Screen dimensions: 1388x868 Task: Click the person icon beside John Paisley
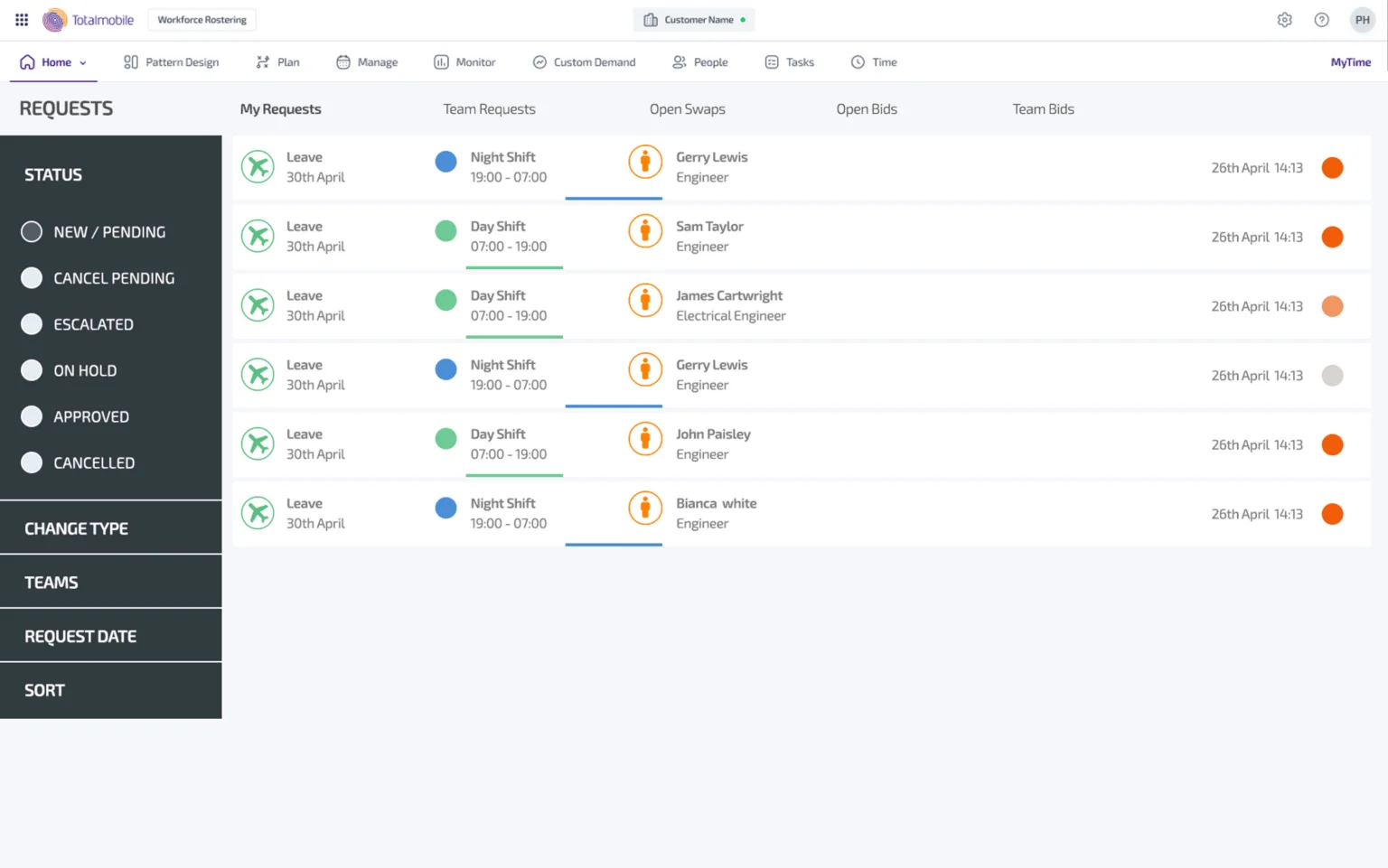pos(645,439)
